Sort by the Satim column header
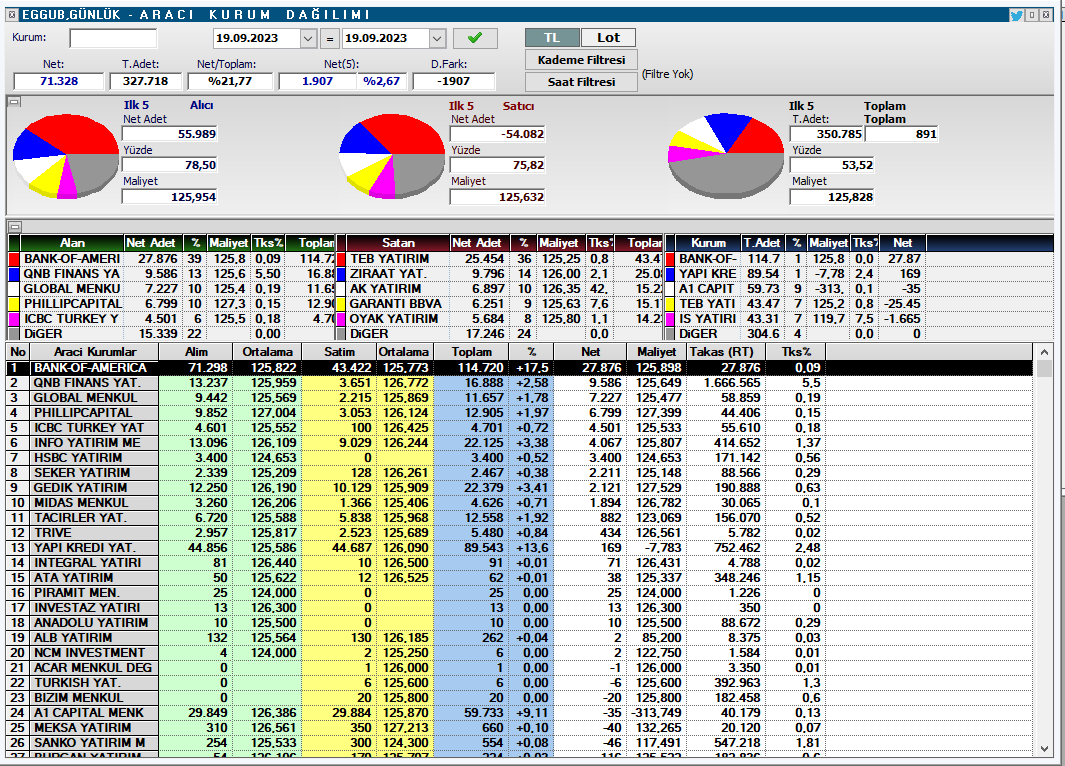The height and width of the screenshot is (766, 1065). pos(339,352)
